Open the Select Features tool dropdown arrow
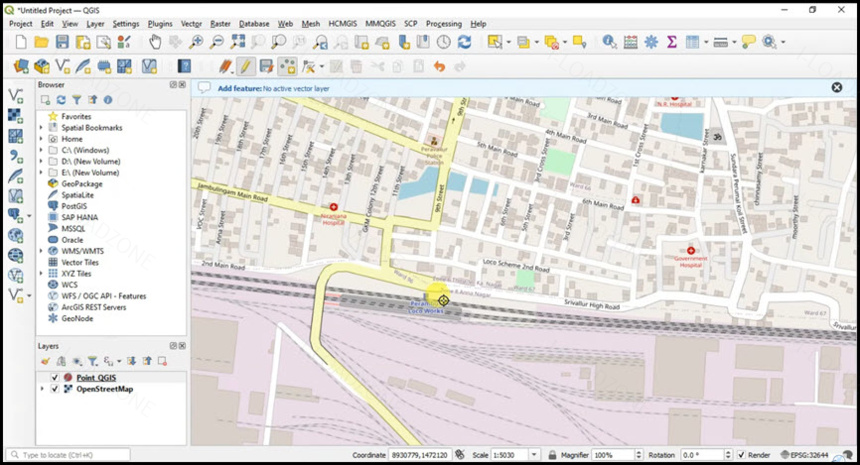 point(508,42)
